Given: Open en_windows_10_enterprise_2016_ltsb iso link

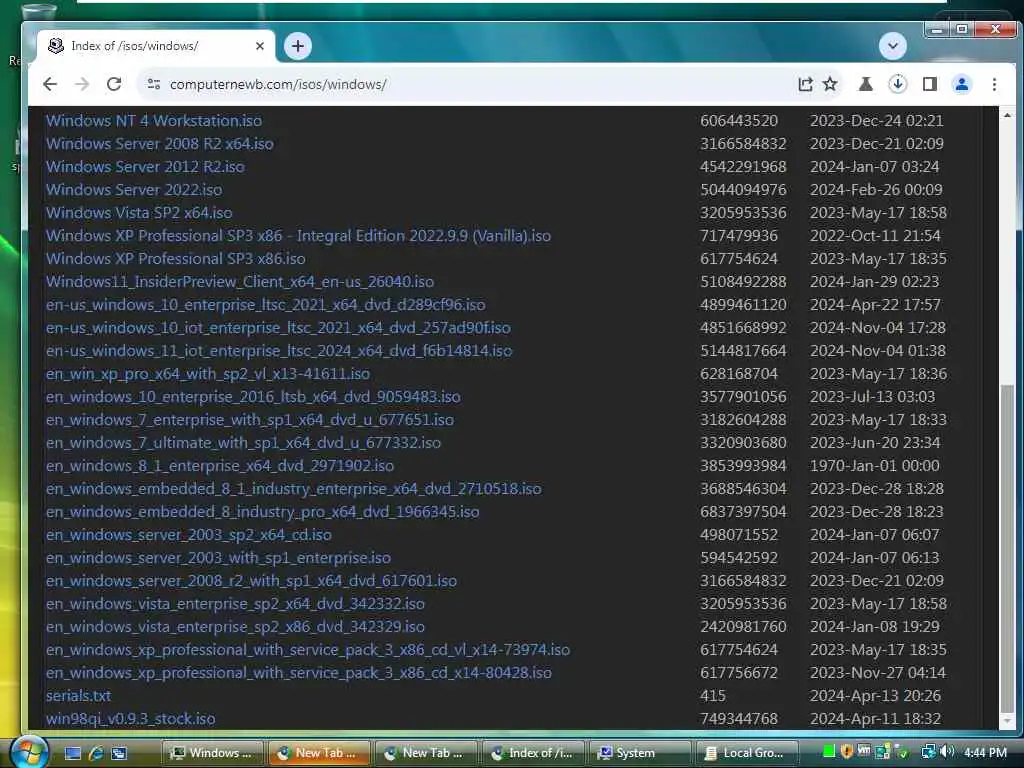Looking at the screenshot, I should pos(253,396).
